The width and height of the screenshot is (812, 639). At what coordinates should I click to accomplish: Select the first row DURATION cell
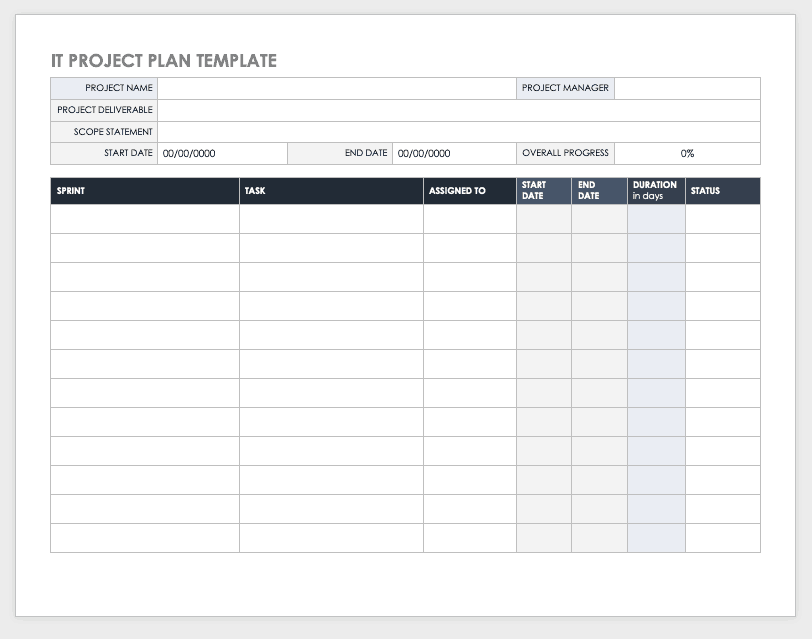pyautogui.click(x=655, y=219)
